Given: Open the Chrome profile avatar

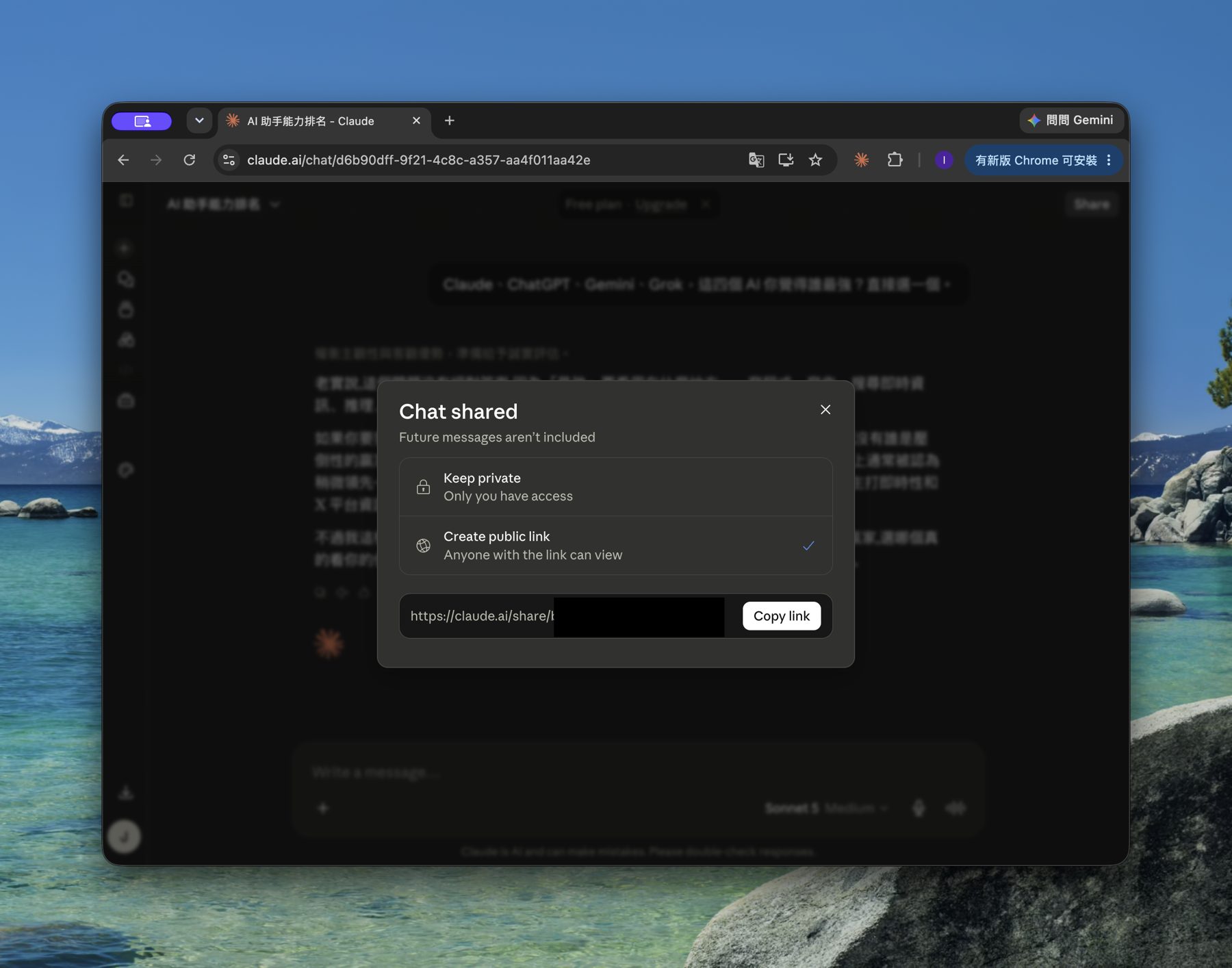Looking at the screenshot, I should tap(944, 160).
